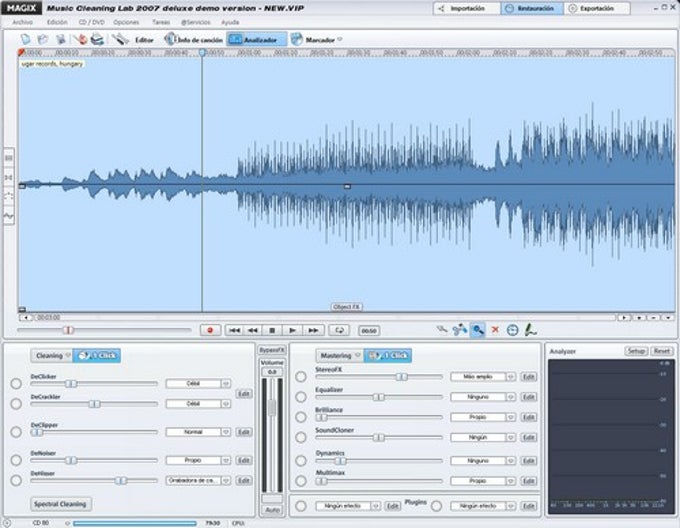Click Edit button for DeClipper
The height and width of the screenshot is (528, 680).
click(x=244, y=432)
